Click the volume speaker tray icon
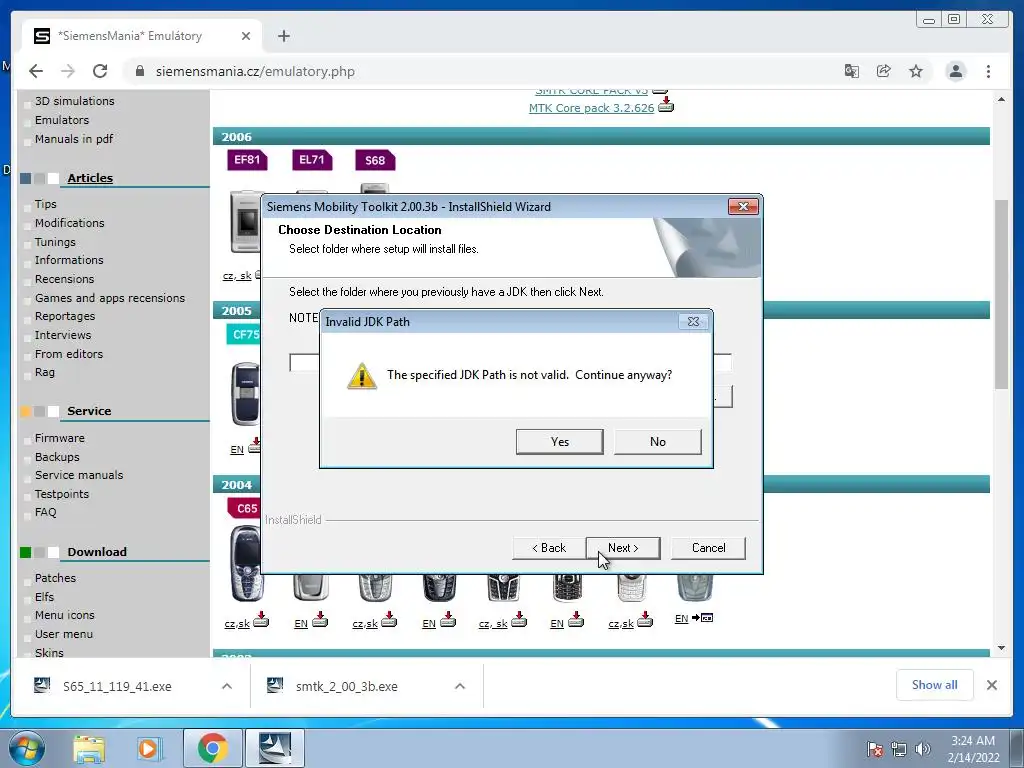The height and width of the screenshot is (768, 1024). (x=922, y=749)
